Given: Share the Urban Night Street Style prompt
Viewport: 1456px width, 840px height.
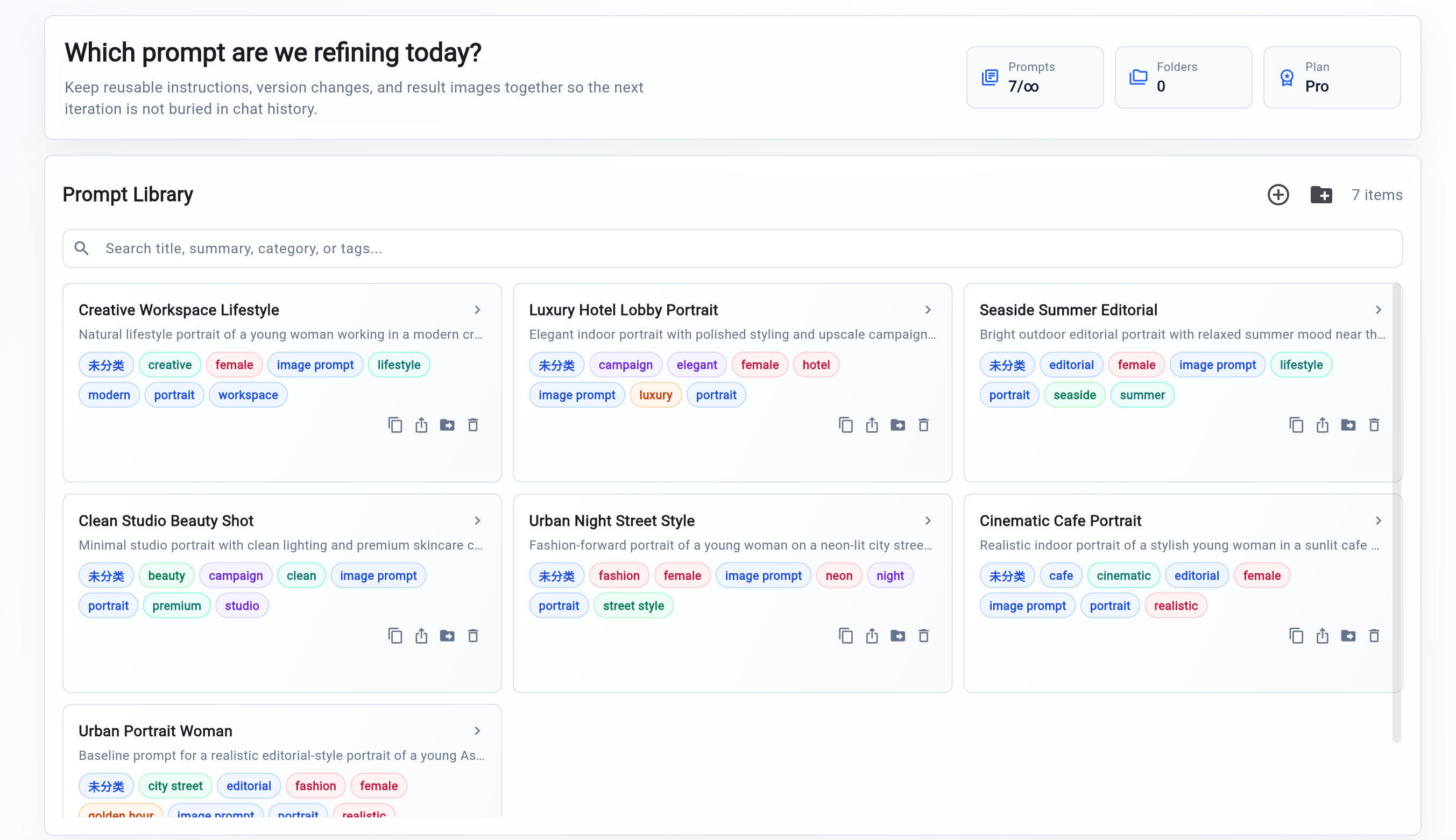Looking at the screenshot, I should click(872, 636).
